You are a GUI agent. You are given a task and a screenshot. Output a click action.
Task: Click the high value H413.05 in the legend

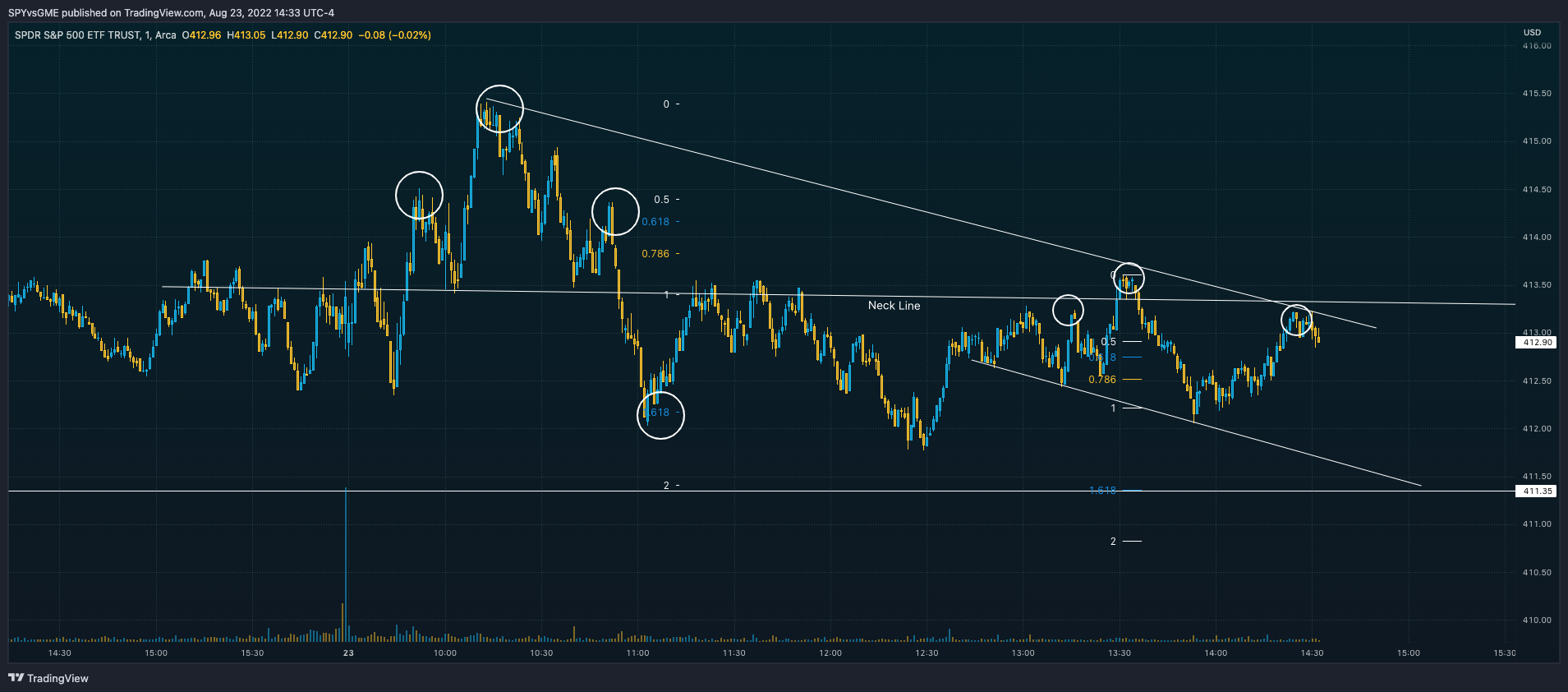(x=246, y=35)
